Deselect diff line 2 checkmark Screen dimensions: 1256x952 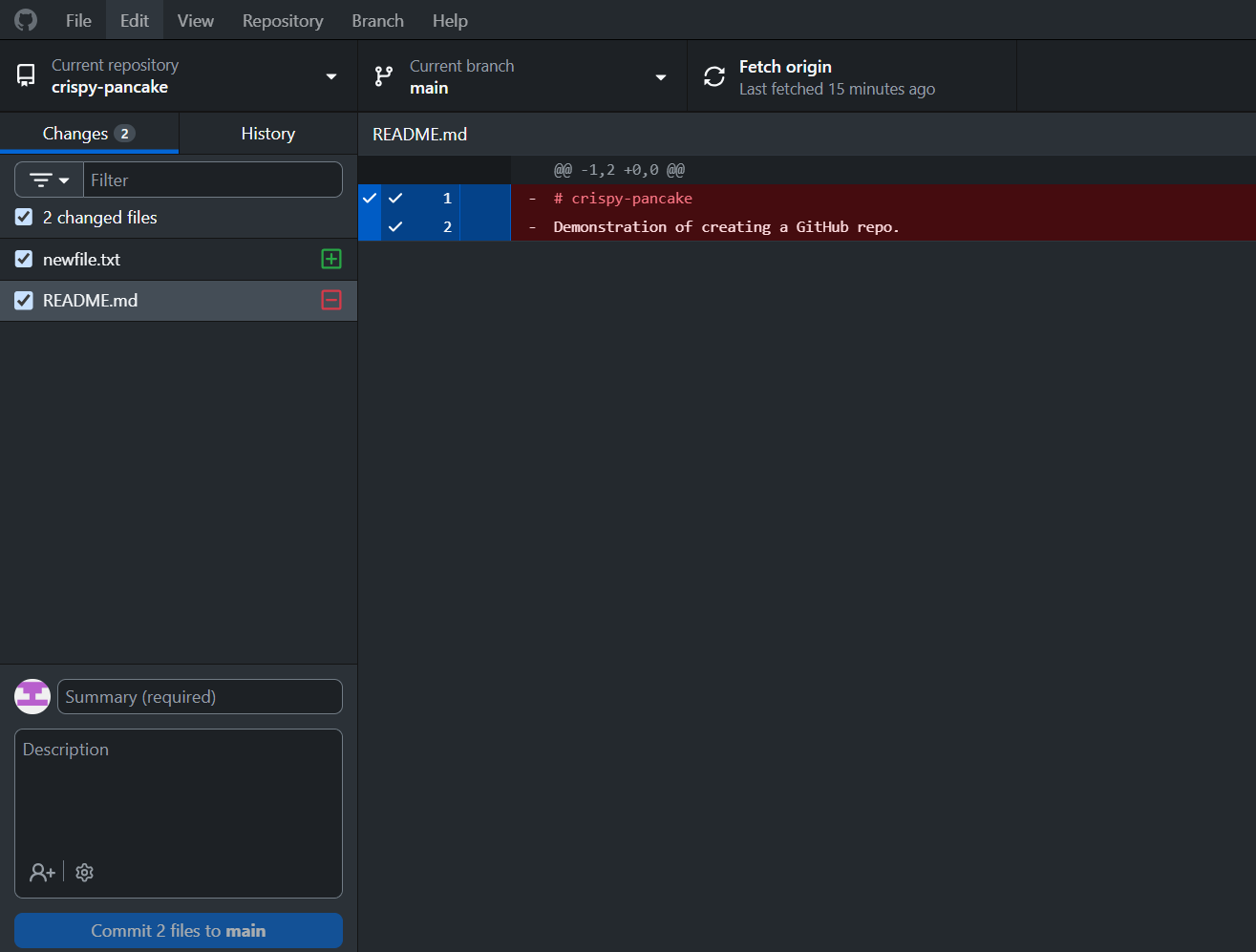coord(395,226)
